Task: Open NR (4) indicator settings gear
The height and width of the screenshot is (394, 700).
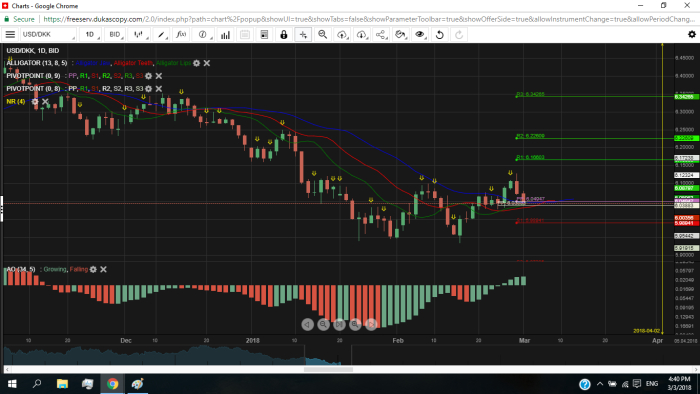Action: (35, 102)
